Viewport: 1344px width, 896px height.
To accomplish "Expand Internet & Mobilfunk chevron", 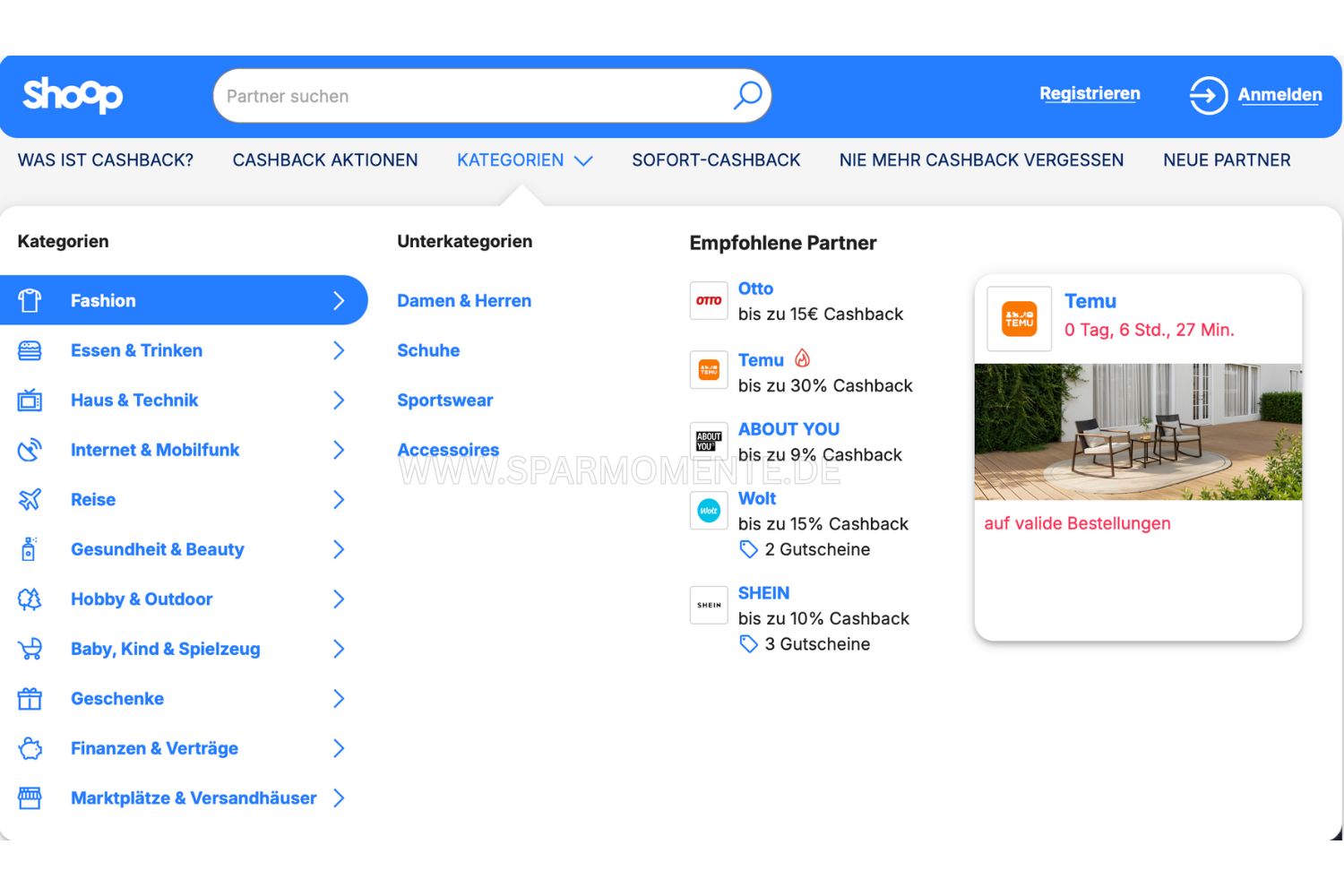I will 339,450.
